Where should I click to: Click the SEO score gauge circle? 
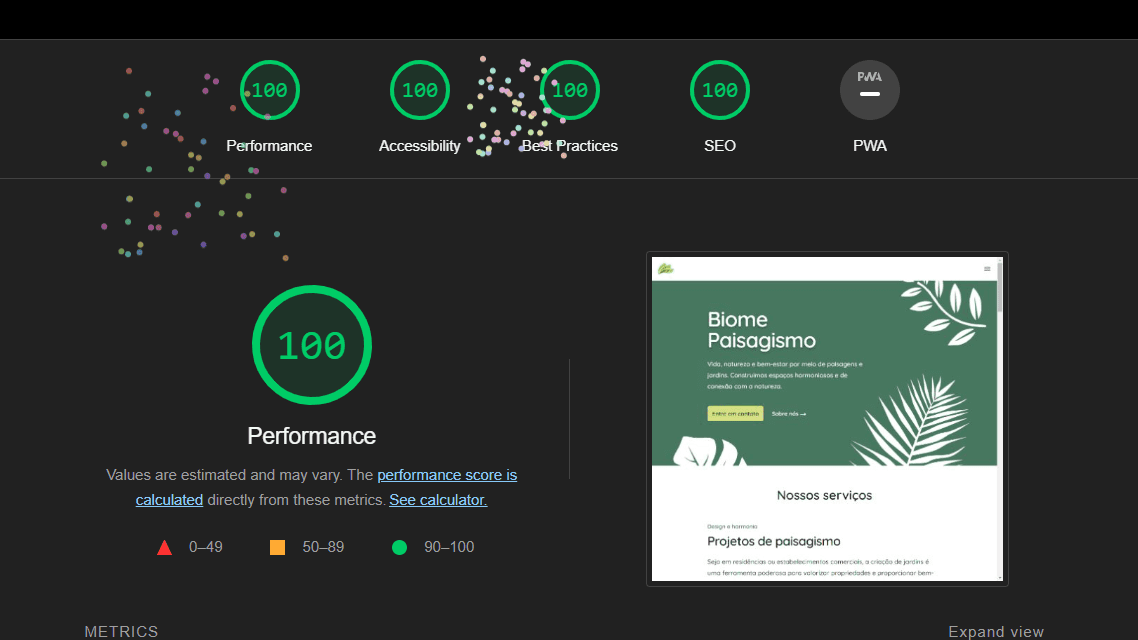tap(719, 90)
